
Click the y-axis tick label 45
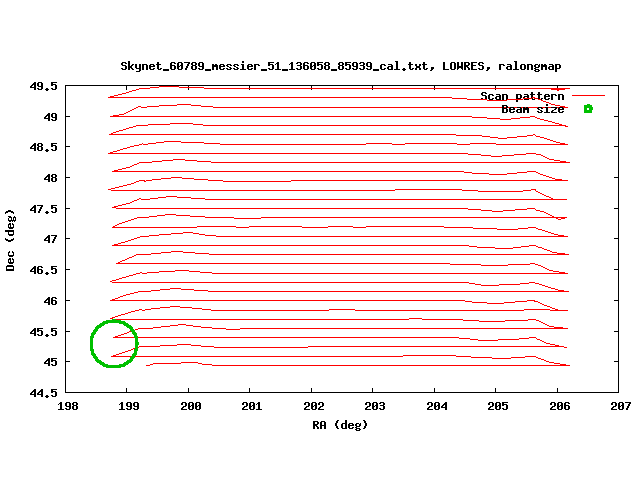(x=51, y=362)
